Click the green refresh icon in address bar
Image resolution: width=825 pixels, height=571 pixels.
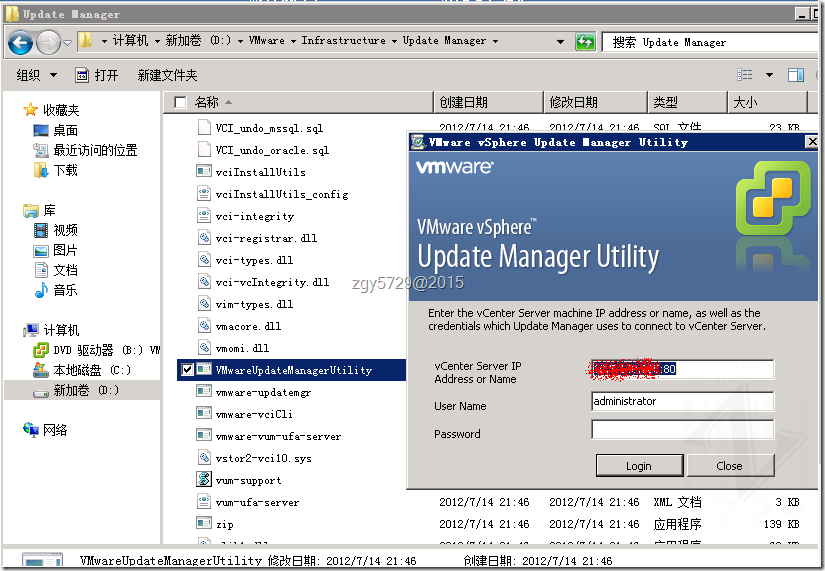(x=585, y=42)
